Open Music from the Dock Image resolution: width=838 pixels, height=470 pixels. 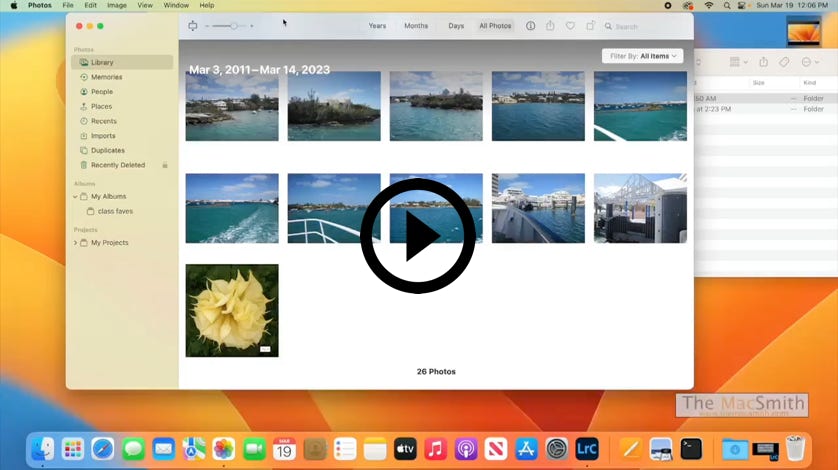click(x=436, y=449)
